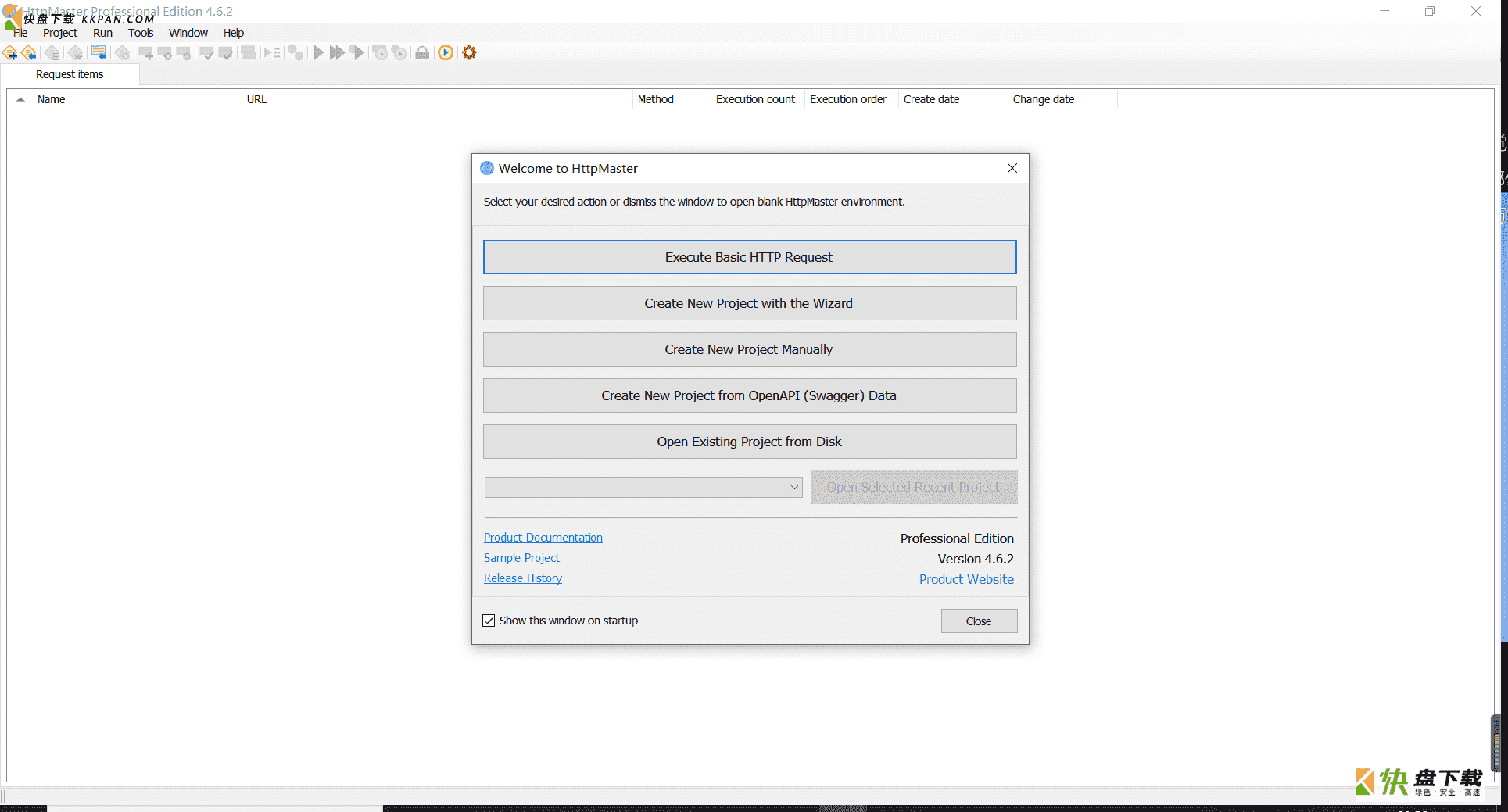
Task: Click the grayed save project icon with disk
Action: tap(52, 53)
